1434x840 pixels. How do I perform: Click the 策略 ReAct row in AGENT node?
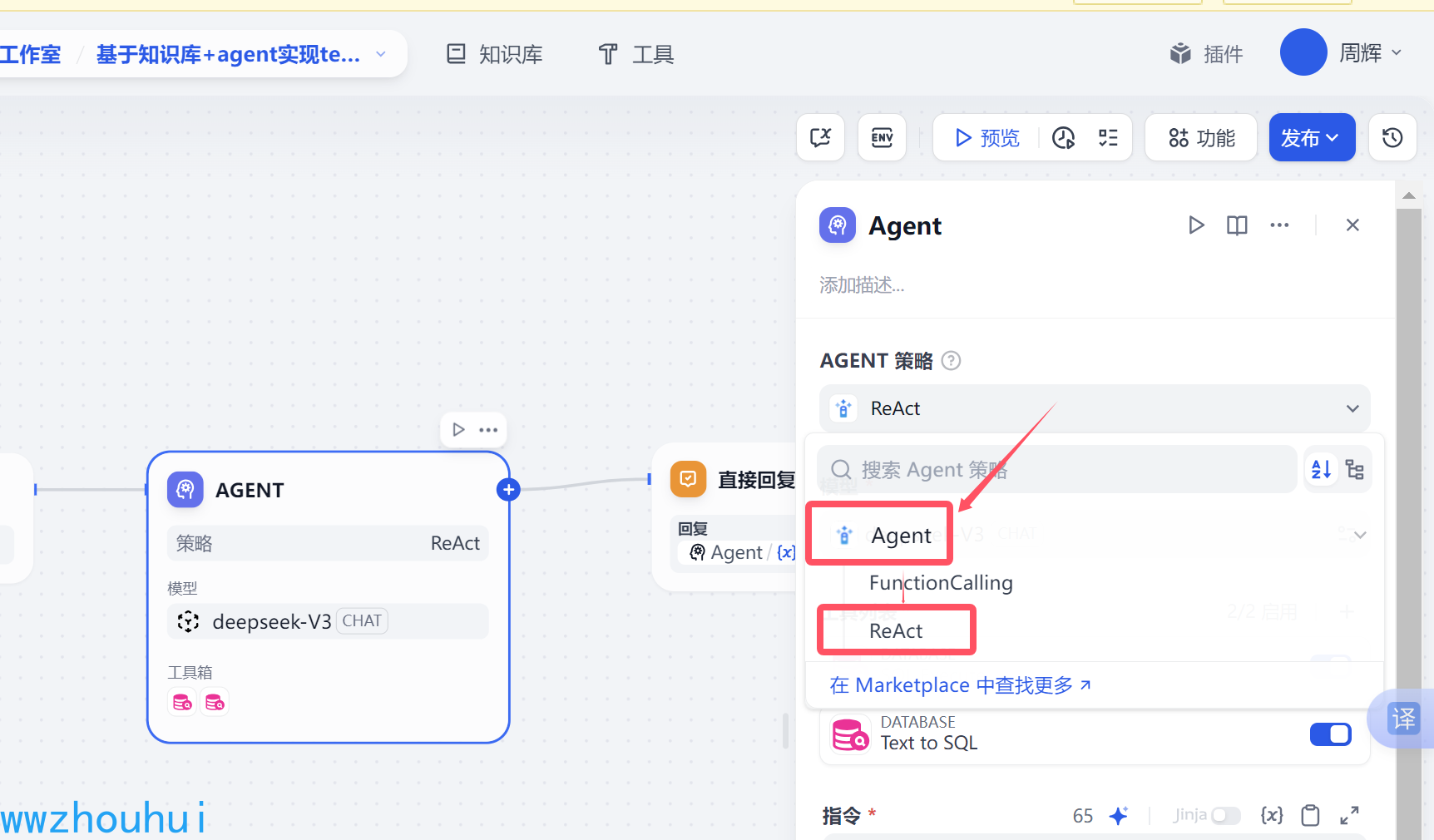pos(328,543)
